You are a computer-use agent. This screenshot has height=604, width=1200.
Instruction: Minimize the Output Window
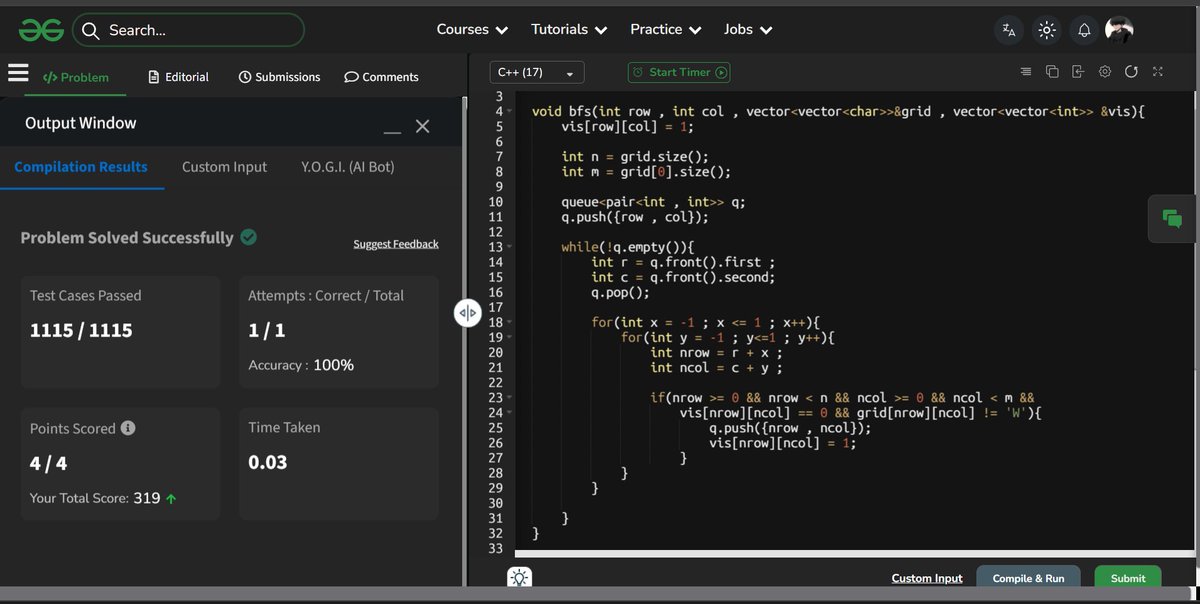[392, 131]
